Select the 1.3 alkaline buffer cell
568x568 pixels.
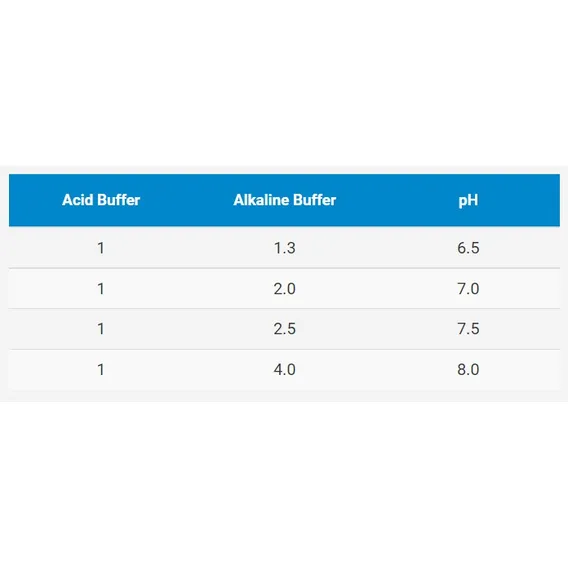pyautogui.click(x=285, y=248)
